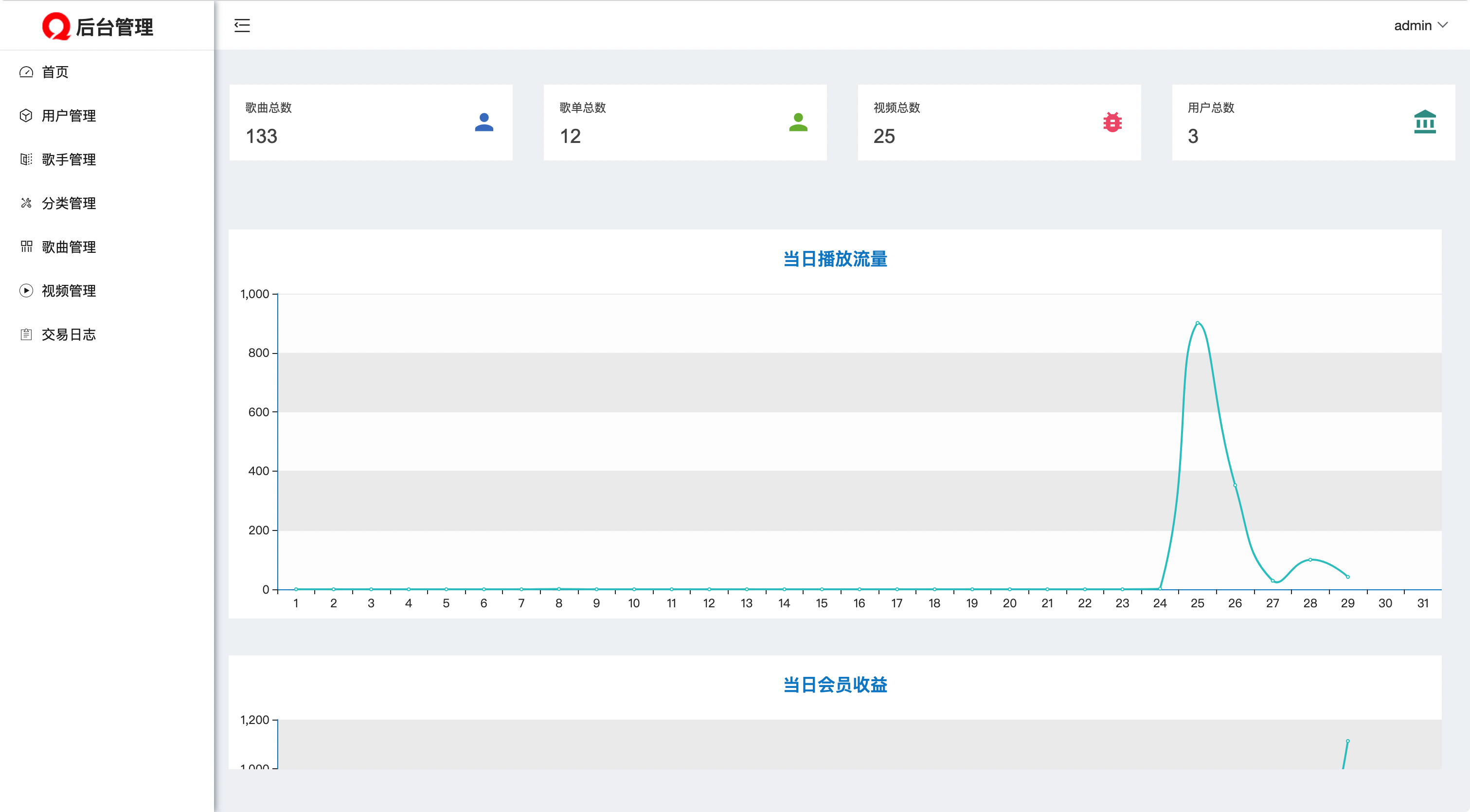This screenshot has width=1470, height=812.
Task: Click teal bank icon in 用户总数 card
Action: click(1425, 122)
